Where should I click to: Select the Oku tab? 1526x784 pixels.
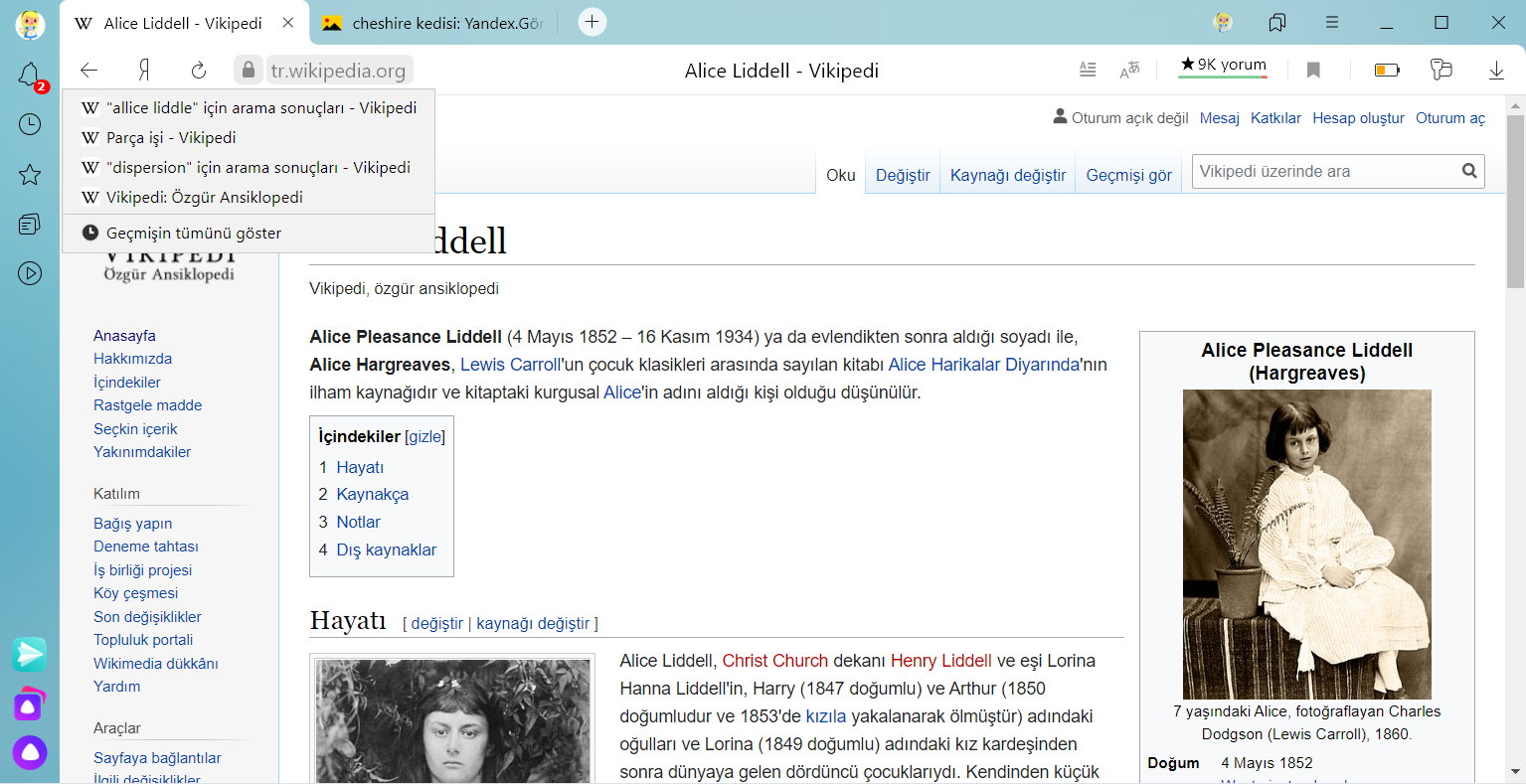(841, 175)
